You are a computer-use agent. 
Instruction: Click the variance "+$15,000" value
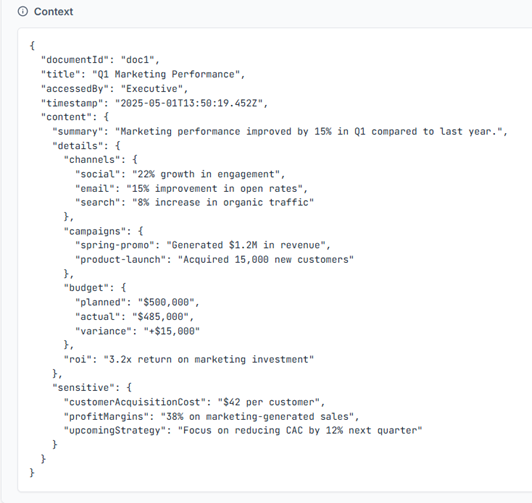click(172, 331)
